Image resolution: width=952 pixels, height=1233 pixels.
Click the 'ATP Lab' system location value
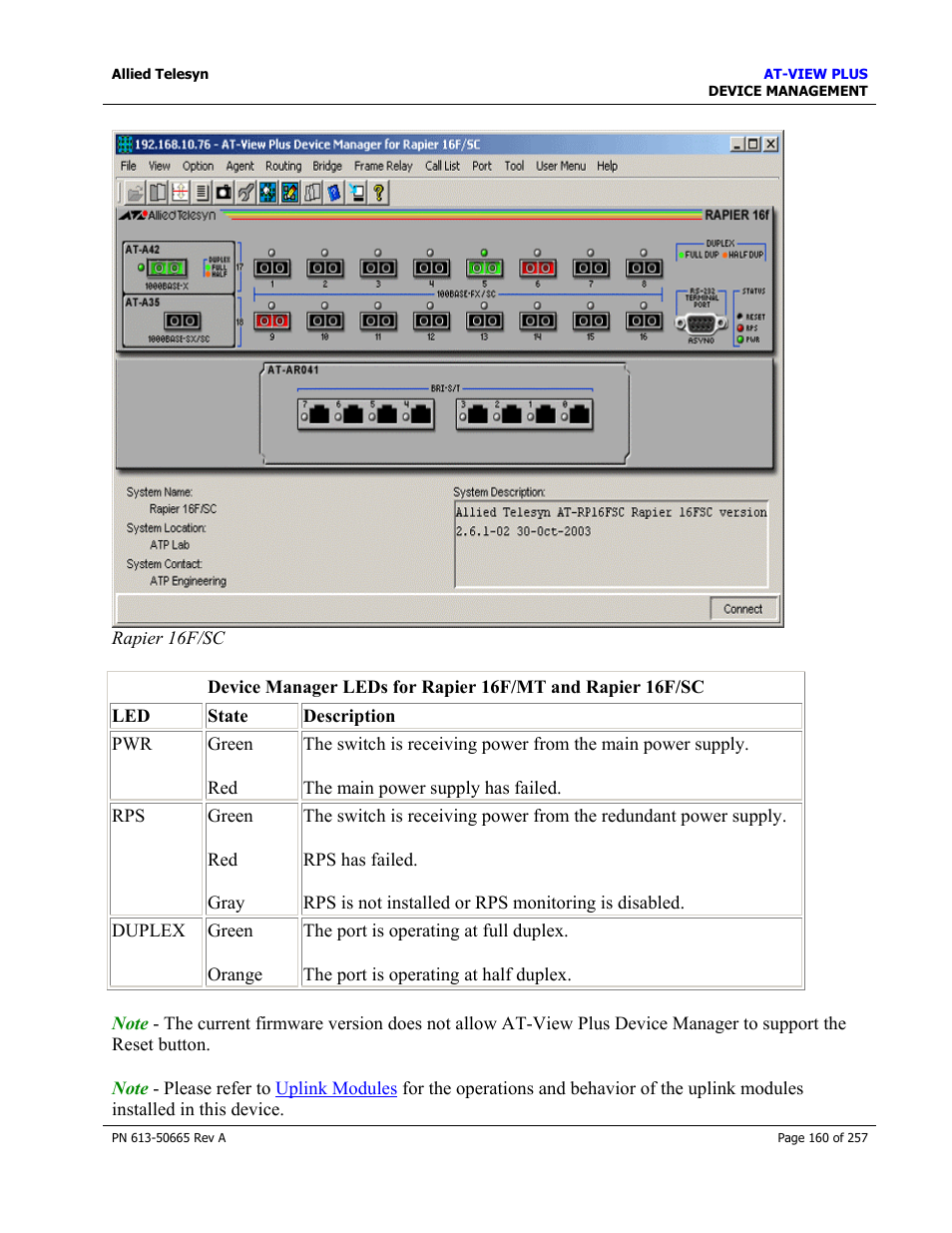170,545
